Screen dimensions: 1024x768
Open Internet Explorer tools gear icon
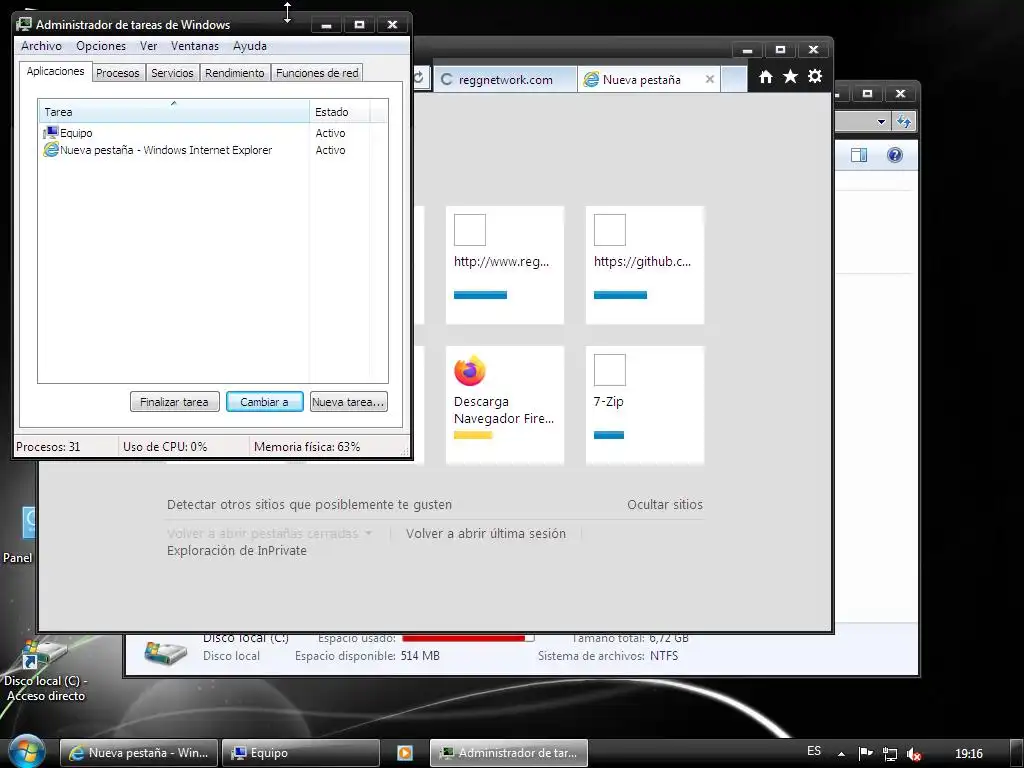pos(815,76)
